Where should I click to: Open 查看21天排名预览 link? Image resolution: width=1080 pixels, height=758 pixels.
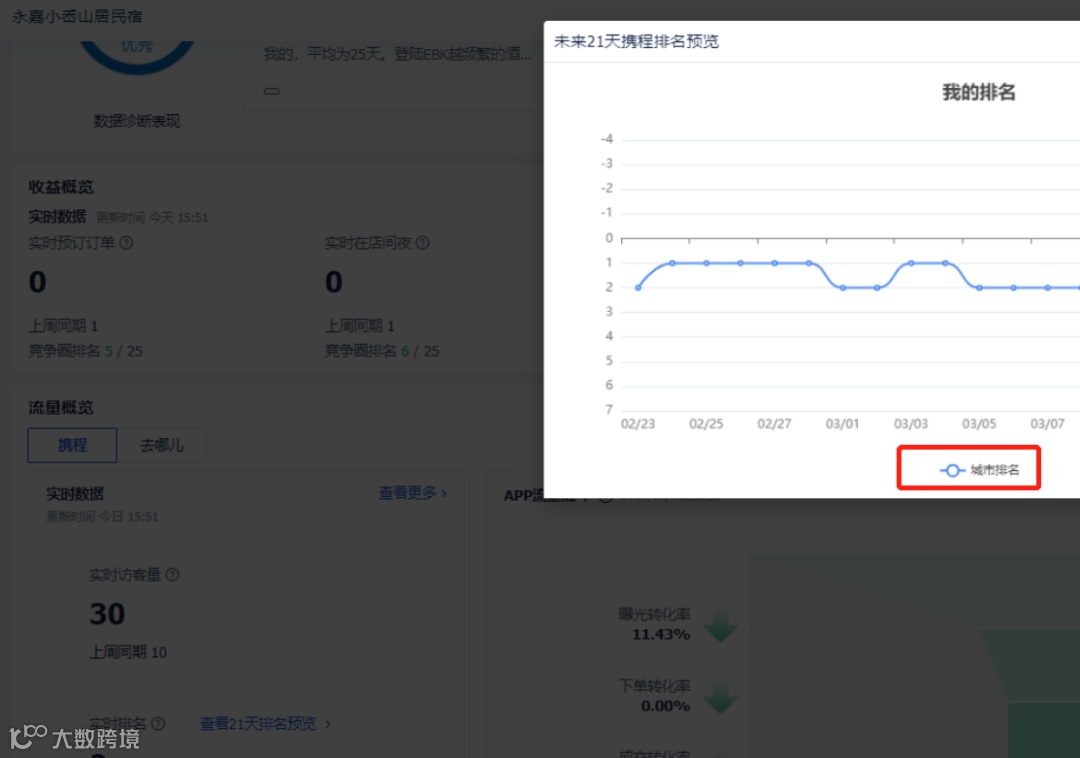(258, 724)
